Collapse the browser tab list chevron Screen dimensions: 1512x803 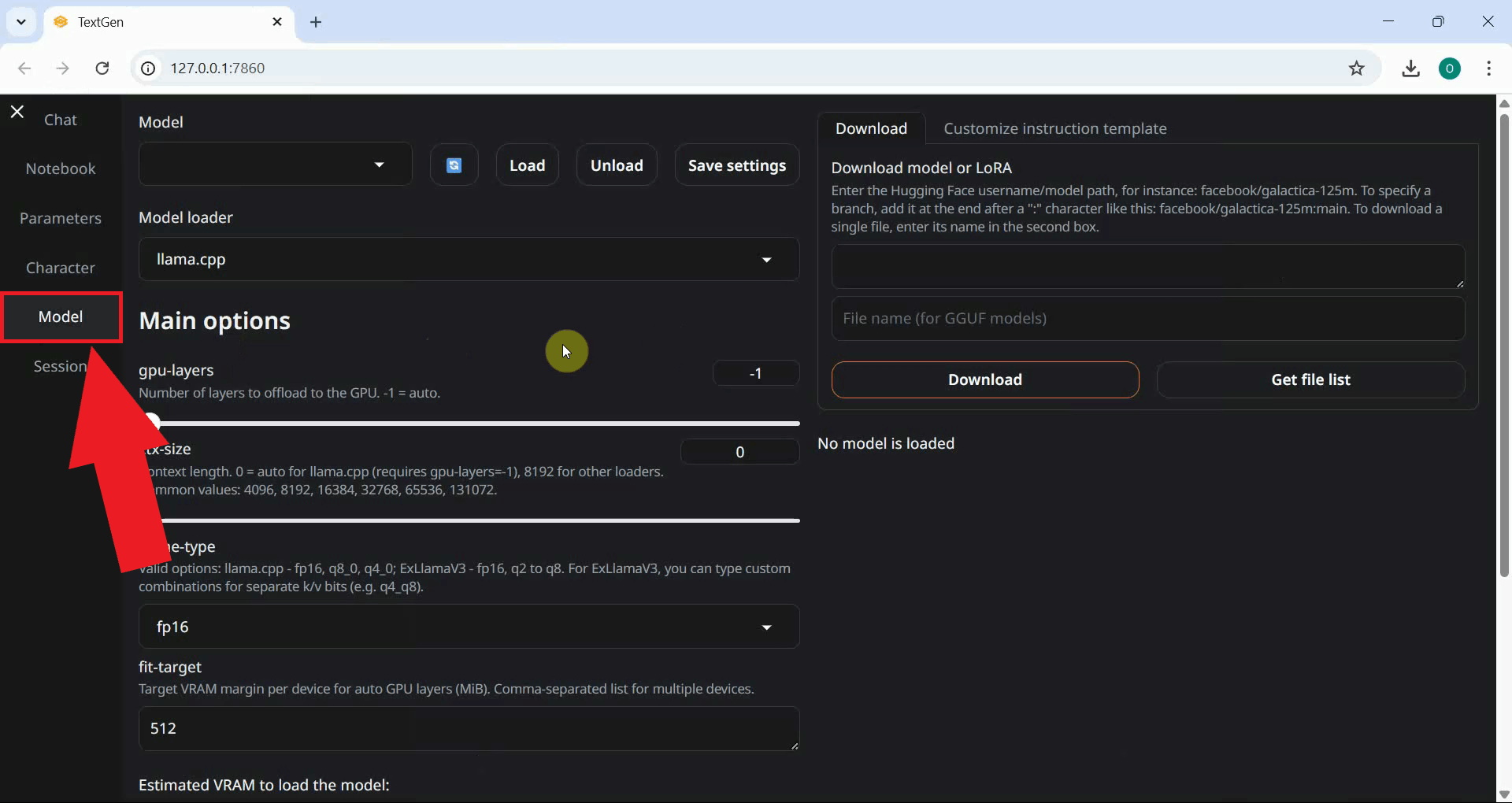(21, 21)
